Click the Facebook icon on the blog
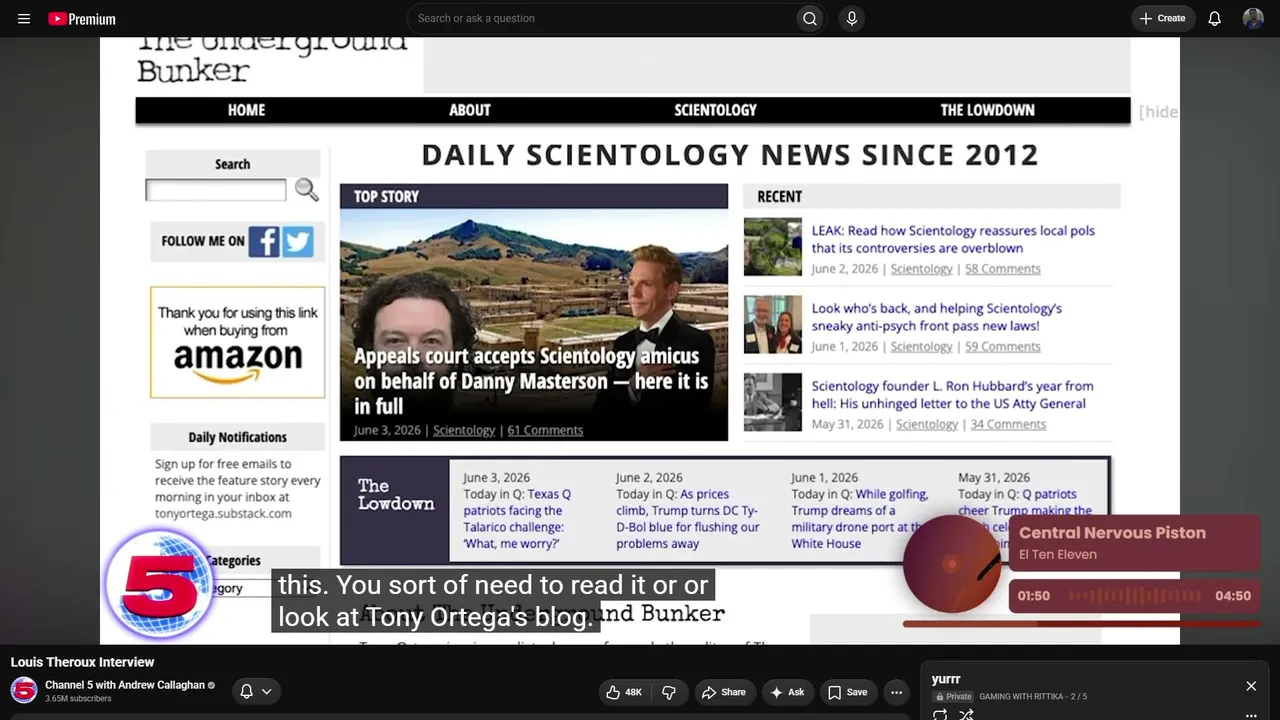Screen dimensions: 1280x720 tap(264, 241)
